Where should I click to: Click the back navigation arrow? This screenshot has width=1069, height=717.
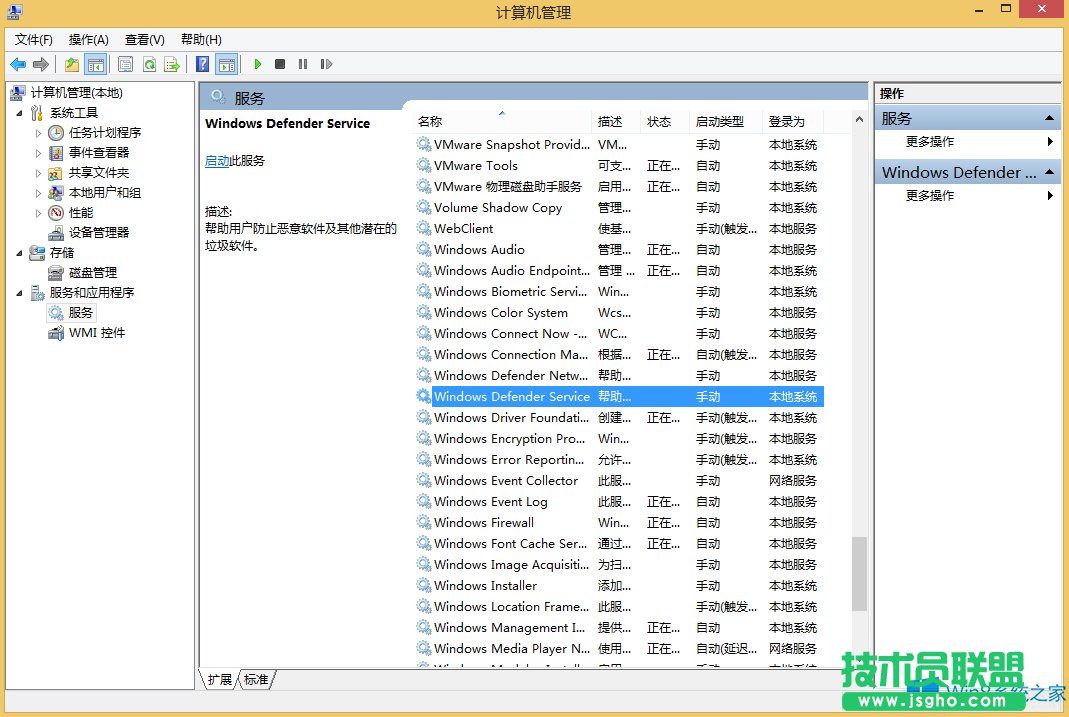[x=16, y=64]
